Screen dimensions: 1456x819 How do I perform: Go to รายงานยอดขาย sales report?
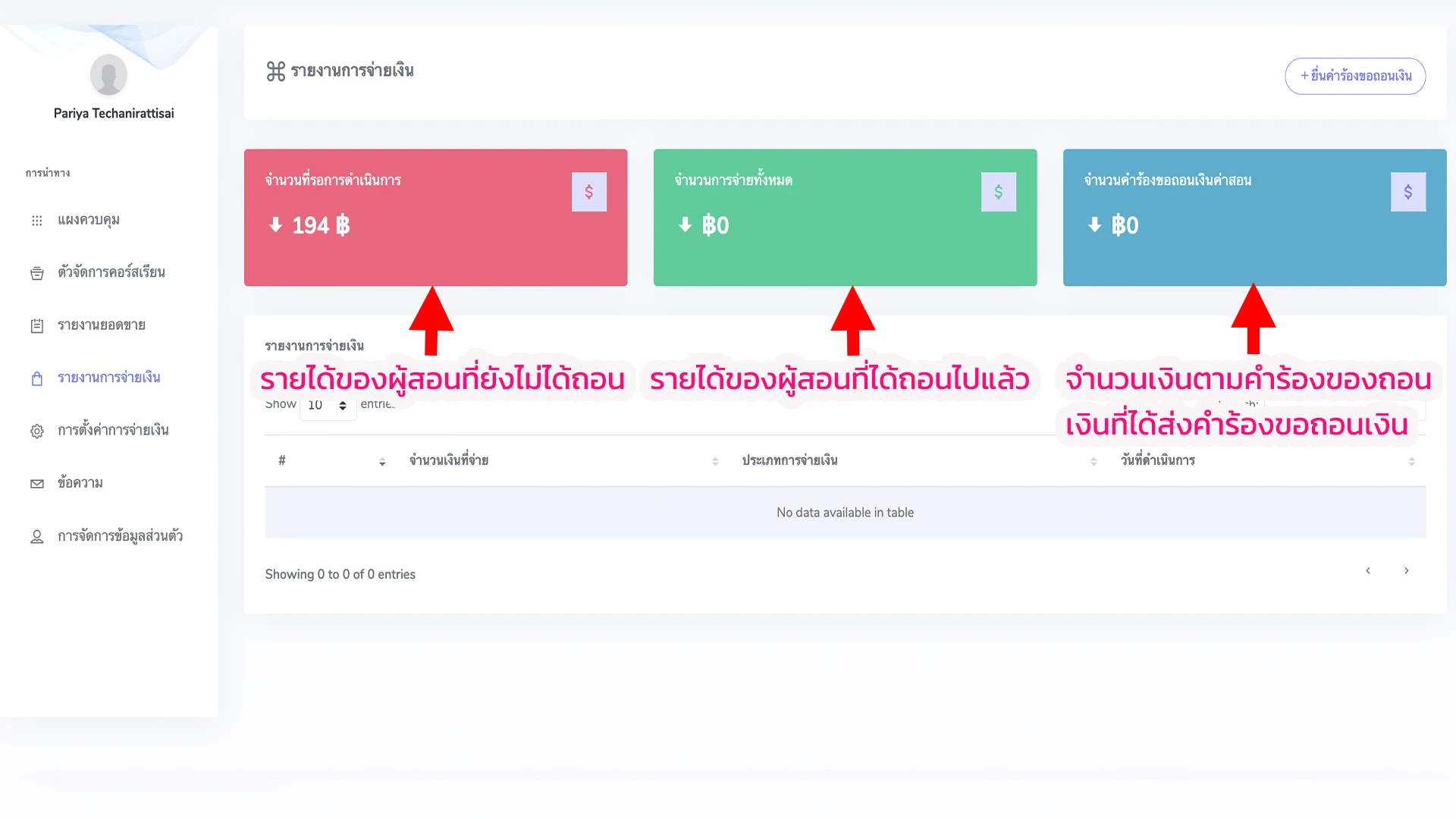point(102,325)
